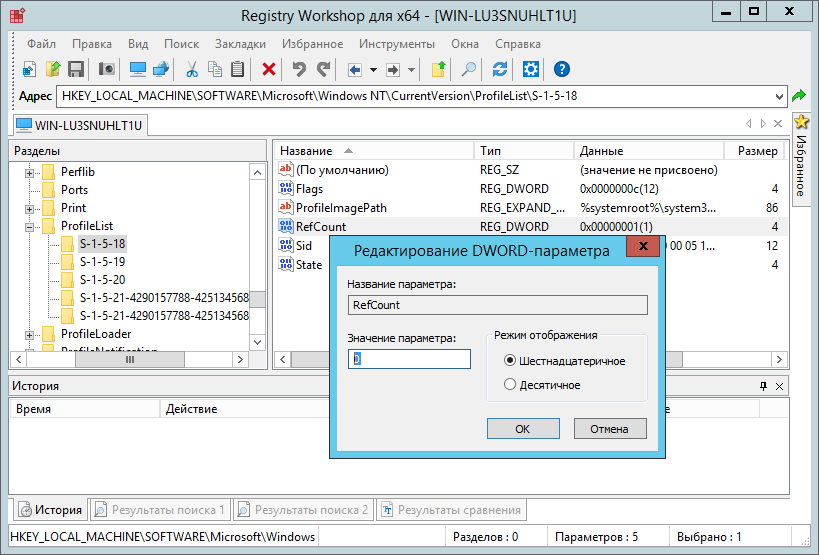Screen dimensions: 819x555
Task: Select the Ports key
Action: 74,190
